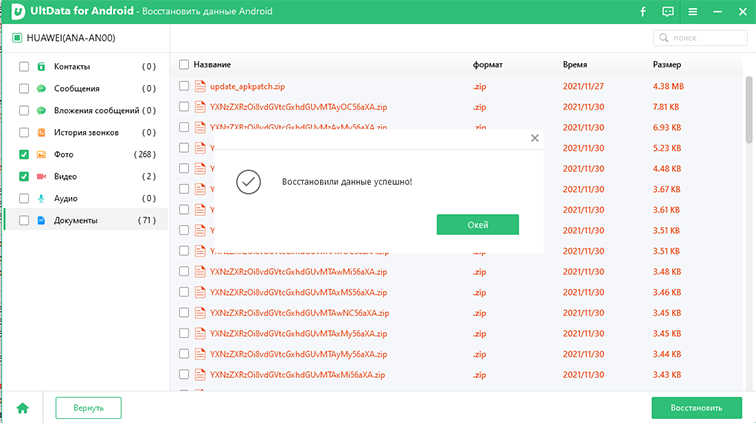Open the Facebook page icon
756x423 pixels.
(x=643, y=12)
